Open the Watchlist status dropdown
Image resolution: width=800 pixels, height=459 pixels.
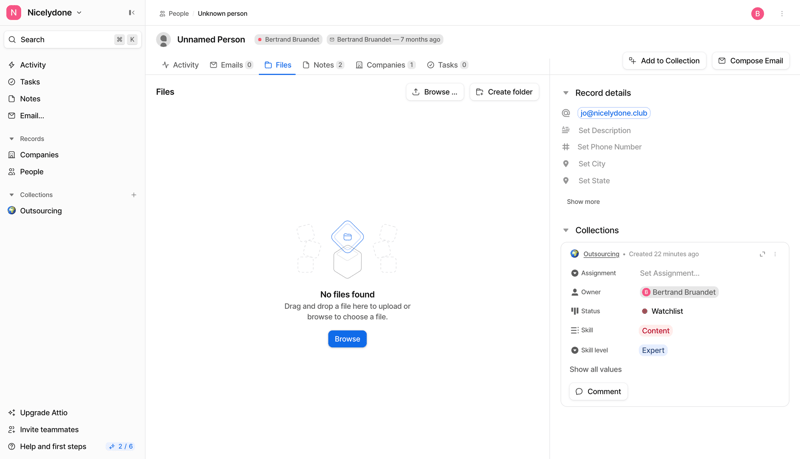[x=662, y=311]
